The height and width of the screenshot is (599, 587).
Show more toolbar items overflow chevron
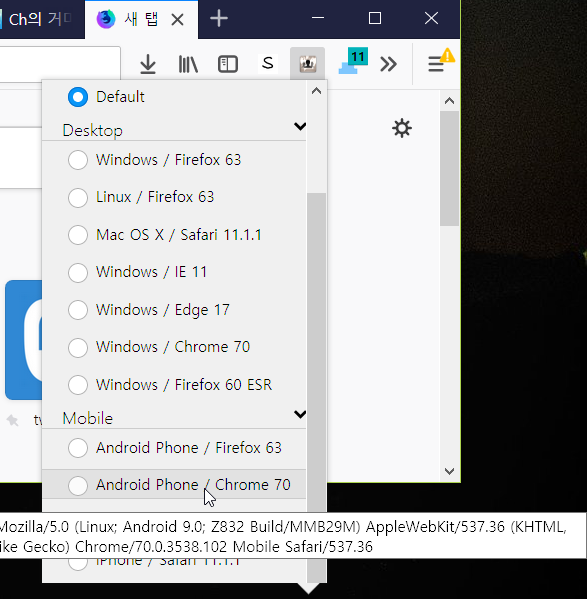tap(388, 64)
